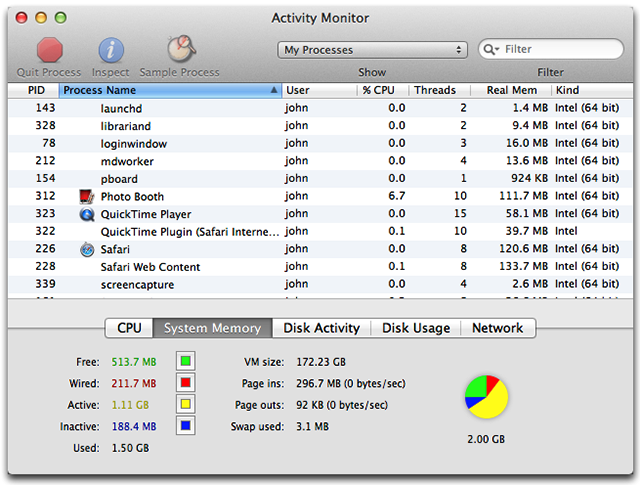Screen dimensions: 640x485
Task: Select the QuickTime Player icon in list
Action: 87,214
